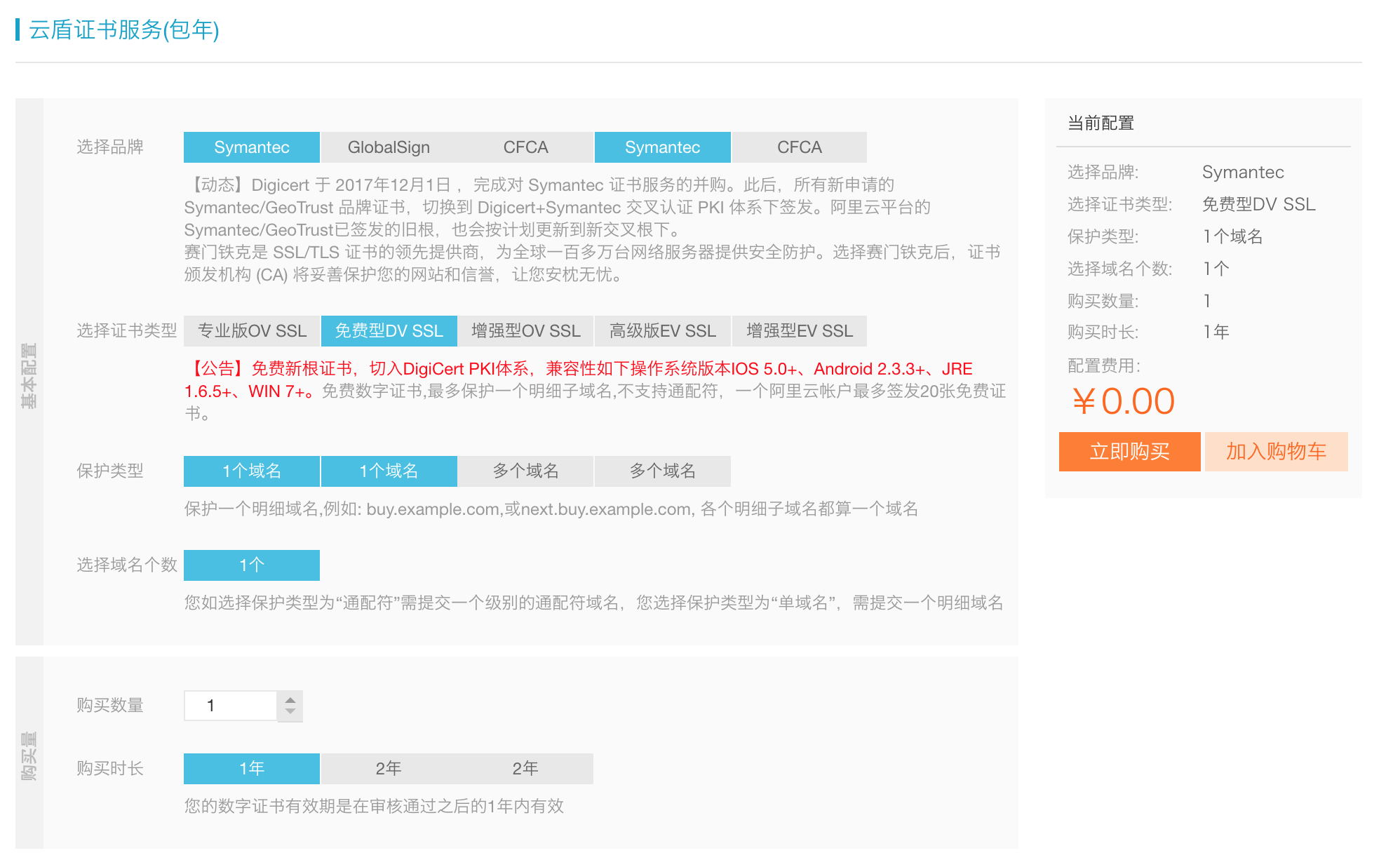Select GlobalSign brand option

[x=389, y=147]
